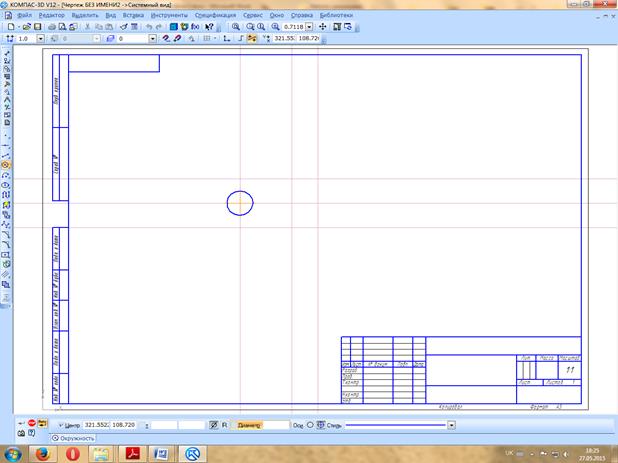The width and height of the screenshot is (618, 463).
Task: Toggle the Центр point checkbox
Action: click(x=61, y=425)
